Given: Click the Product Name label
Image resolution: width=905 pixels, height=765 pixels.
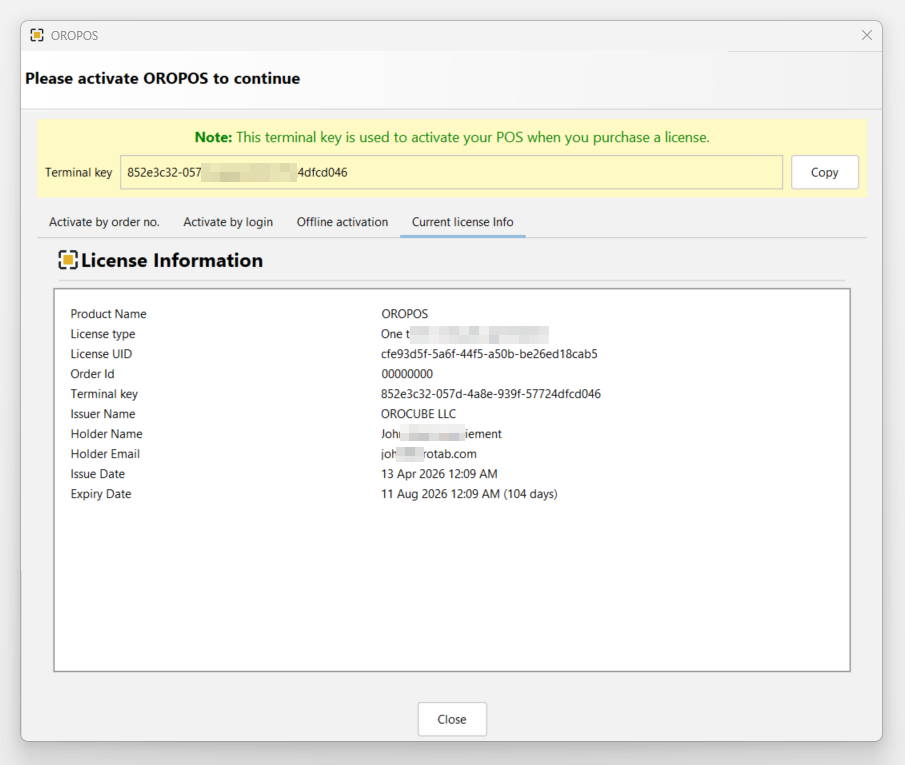Looking at the screenshot, I should pos(109,314).
